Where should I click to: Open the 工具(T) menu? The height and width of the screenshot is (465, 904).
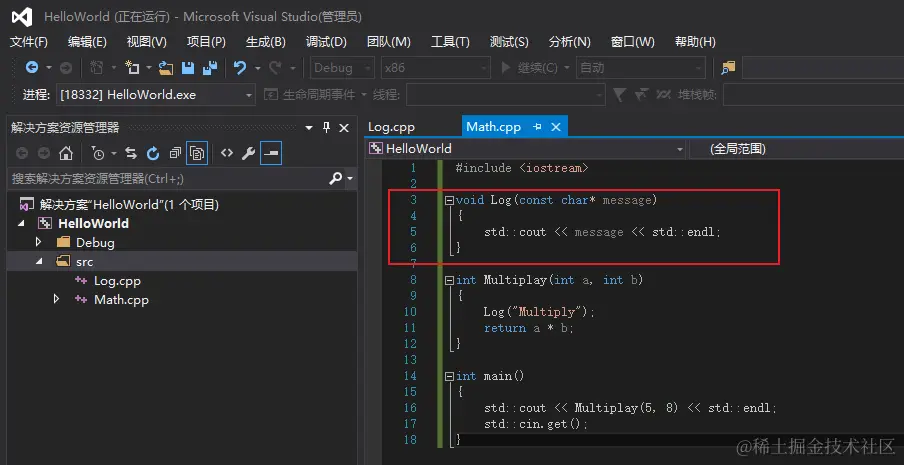tap(450, 42)
